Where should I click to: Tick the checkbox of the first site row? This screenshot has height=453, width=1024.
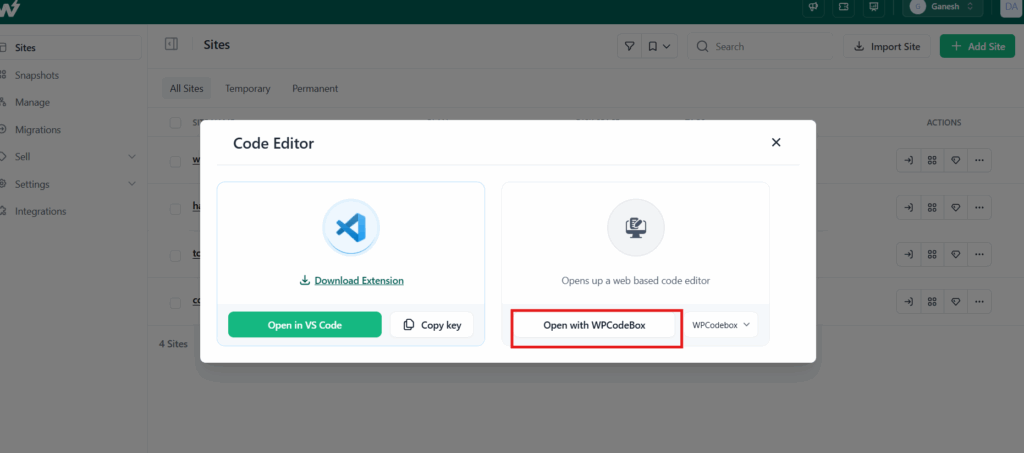(175, 161)
